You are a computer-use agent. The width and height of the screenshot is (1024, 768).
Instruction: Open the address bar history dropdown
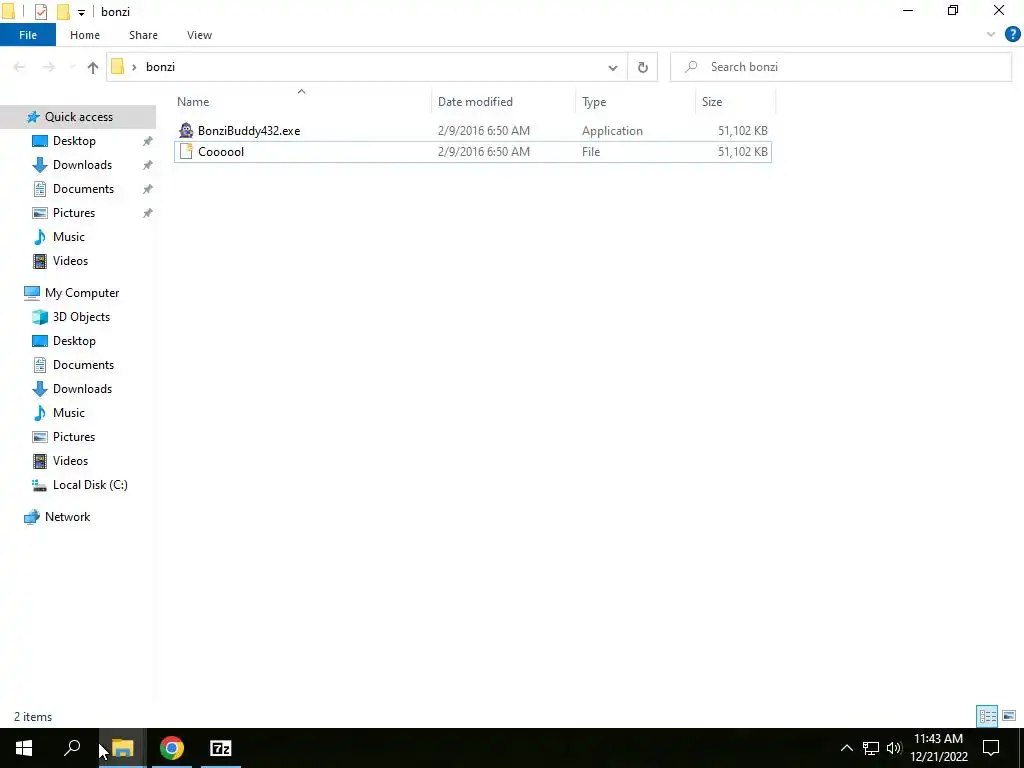[x=613, y=67]
